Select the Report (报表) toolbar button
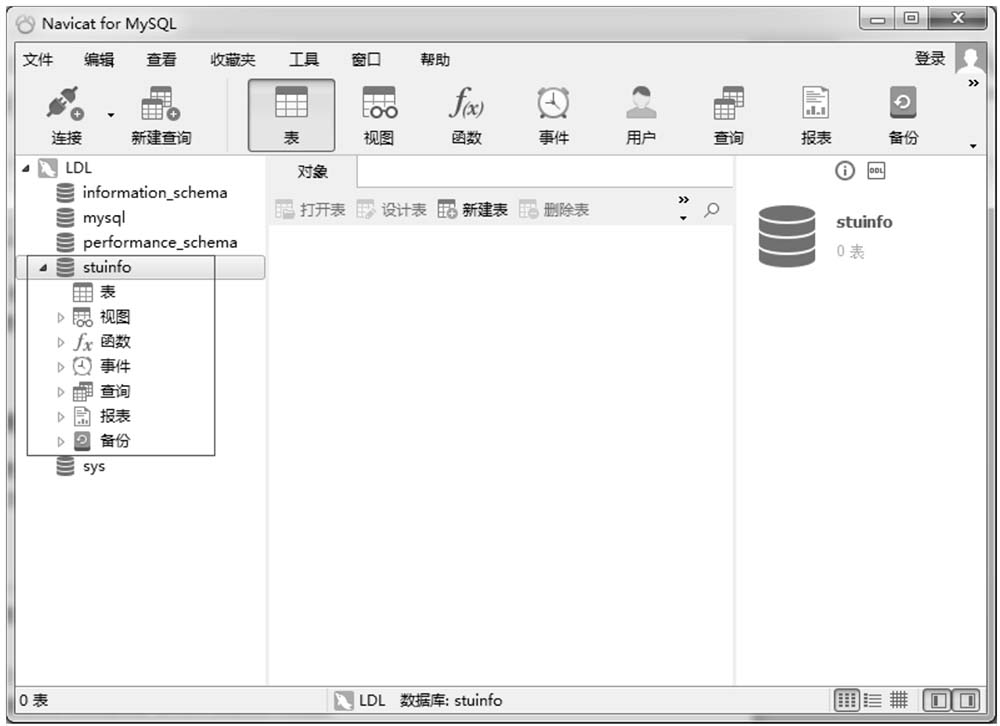 pos(816,115)
